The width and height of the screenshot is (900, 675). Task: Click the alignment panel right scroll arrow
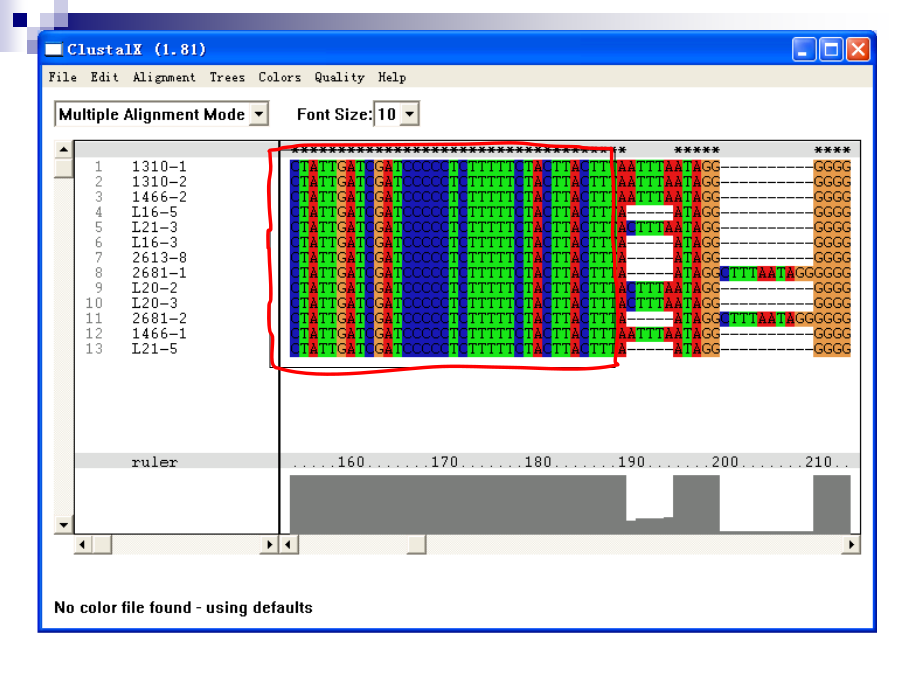point(851,544)
